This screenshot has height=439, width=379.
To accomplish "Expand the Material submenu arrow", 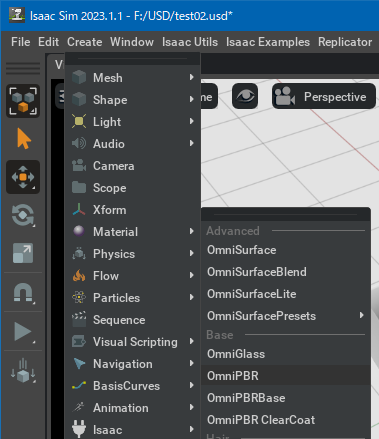I will point(192,231).
